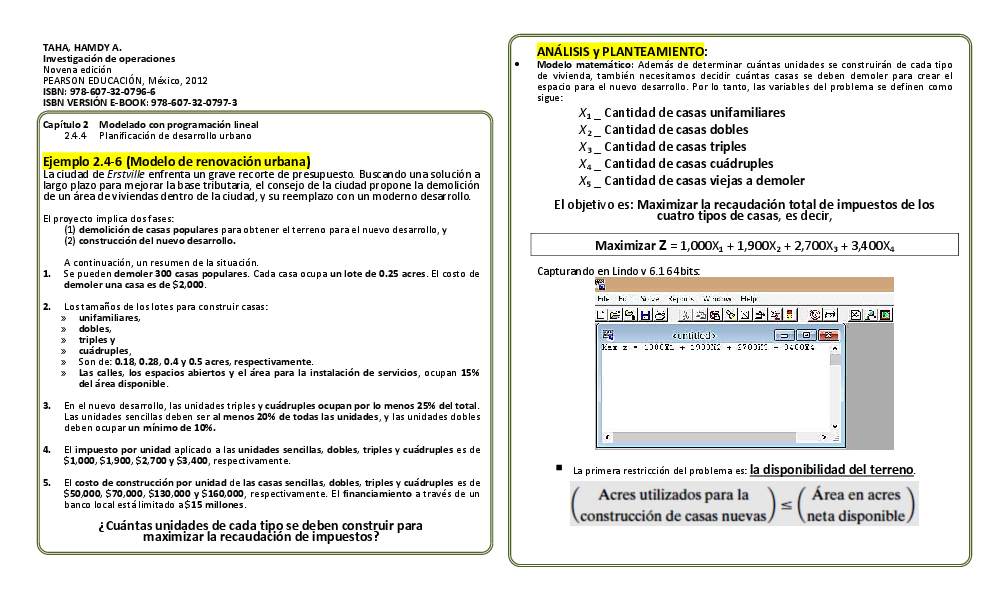This screenshot has height=612, width=995.
Task: Click the LINDO system icon of the untitled window
Action: click(x=608, y=334)
